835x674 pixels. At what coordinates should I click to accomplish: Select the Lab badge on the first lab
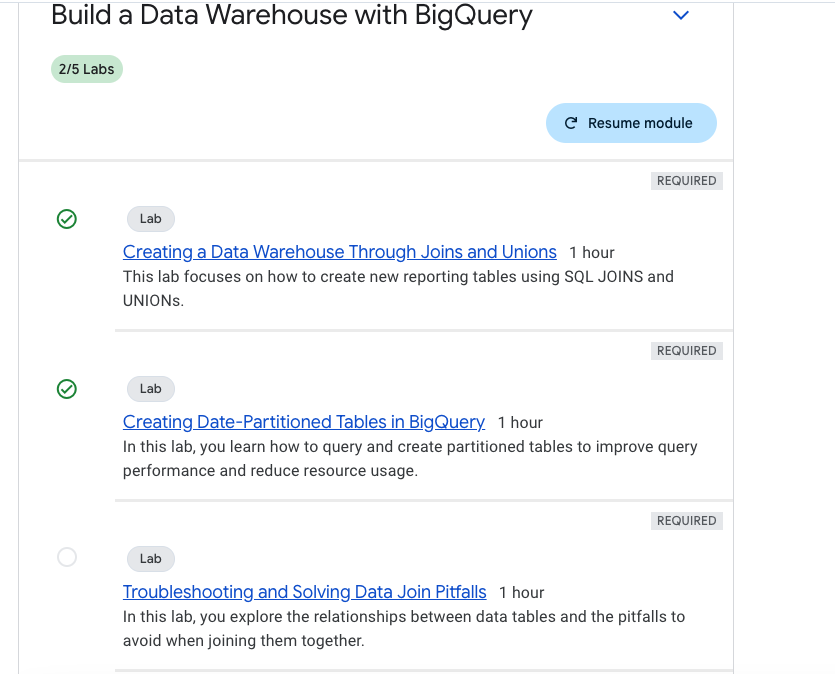point(150,218)
